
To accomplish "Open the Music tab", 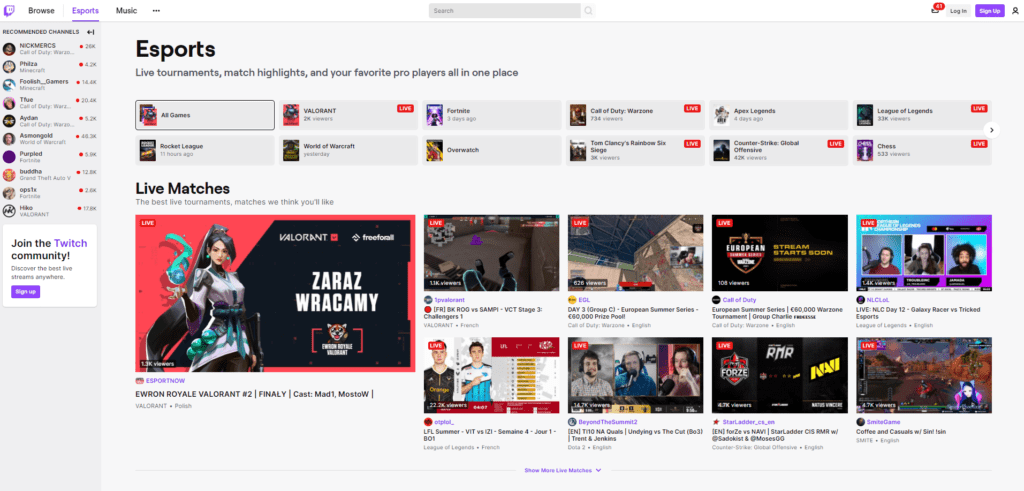I will coord(127,11).
